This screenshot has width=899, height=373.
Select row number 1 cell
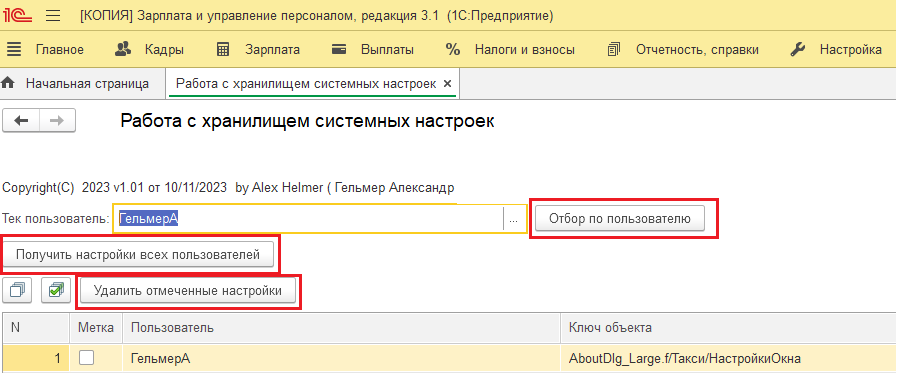click(x=36, y=359)
